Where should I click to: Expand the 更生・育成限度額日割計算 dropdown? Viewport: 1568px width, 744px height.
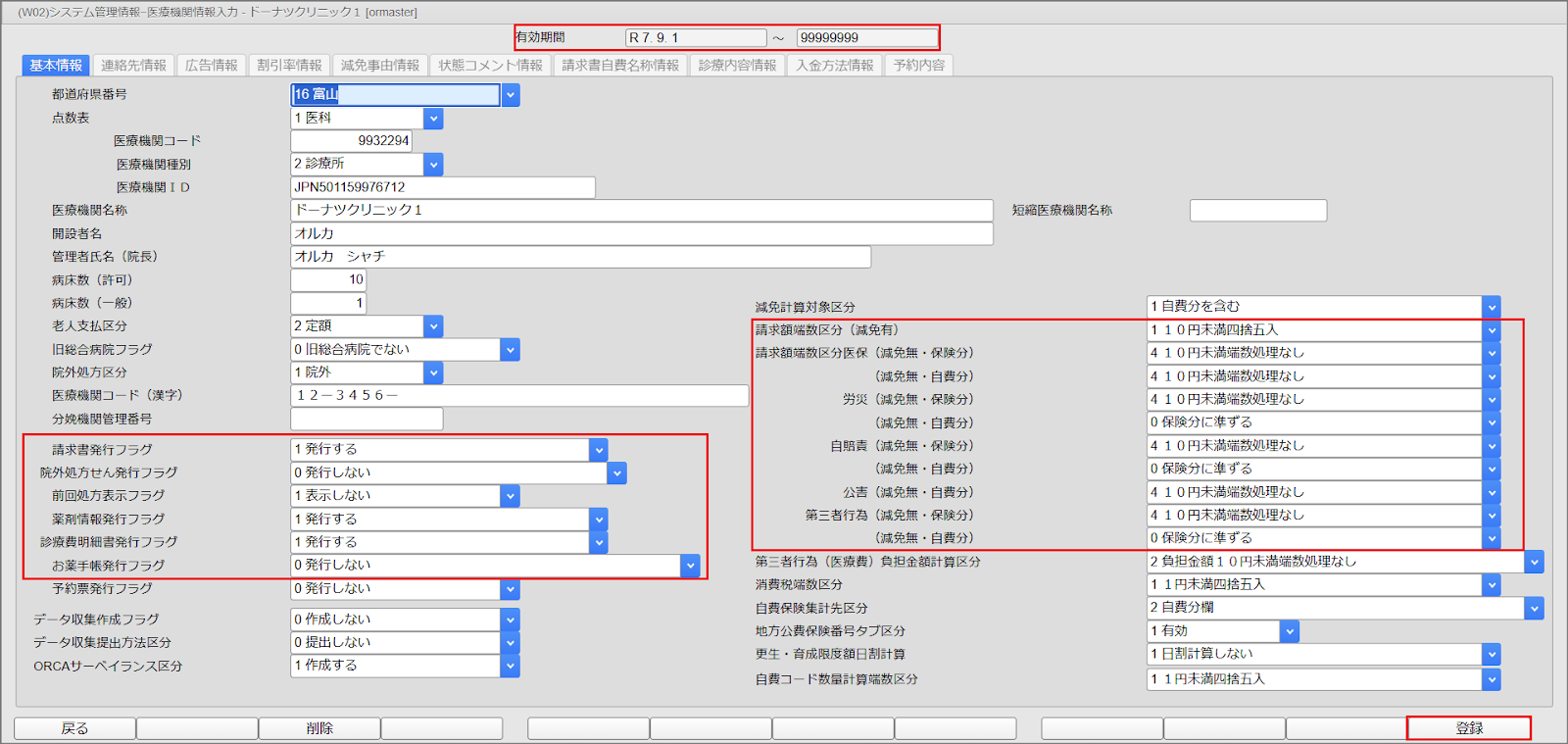click(1492, 655)
